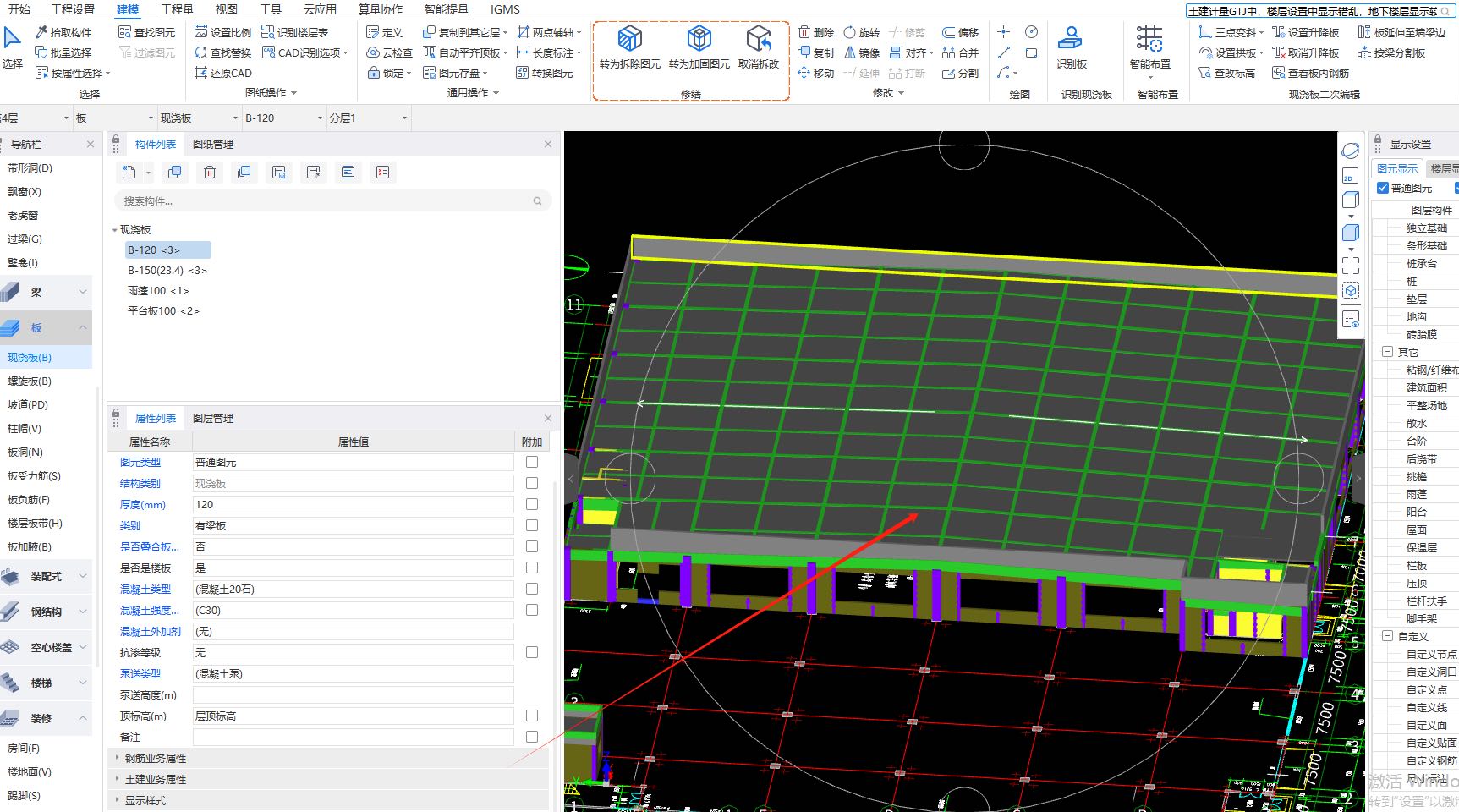
Task: Switch to 图层管理 tab
Action: pyautogui.click(x=212, y=419)
